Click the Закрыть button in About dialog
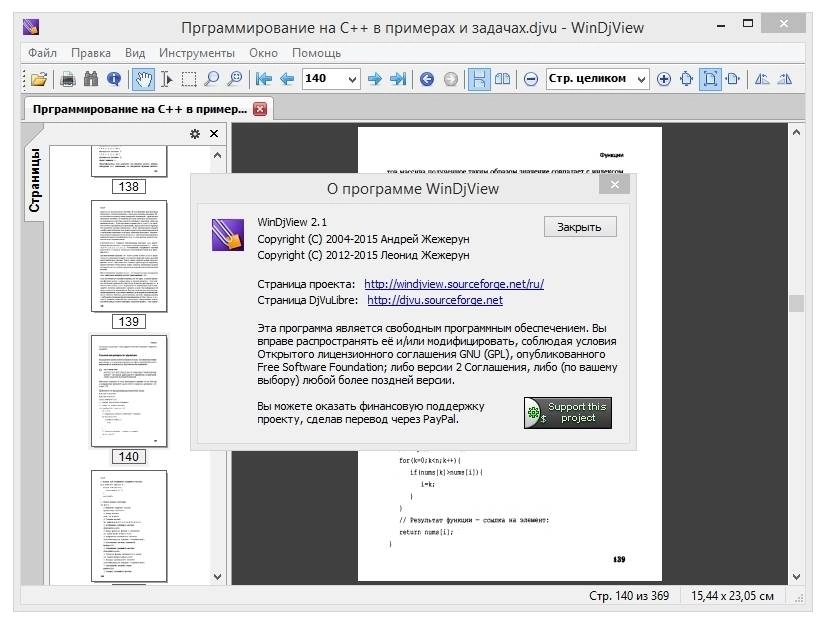The width and height of the screenshot is (830, 631). tap(580, 227)
